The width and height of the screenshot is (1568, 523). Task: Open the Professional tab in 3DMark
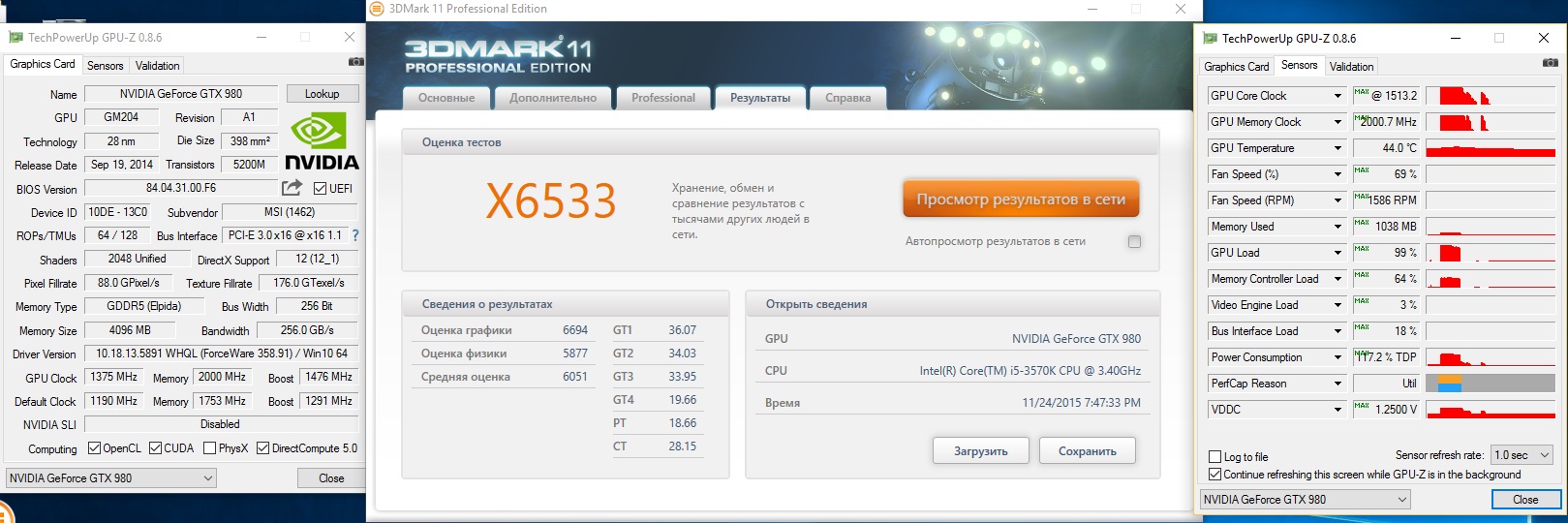pyautogui.click(x=663, y=98)
